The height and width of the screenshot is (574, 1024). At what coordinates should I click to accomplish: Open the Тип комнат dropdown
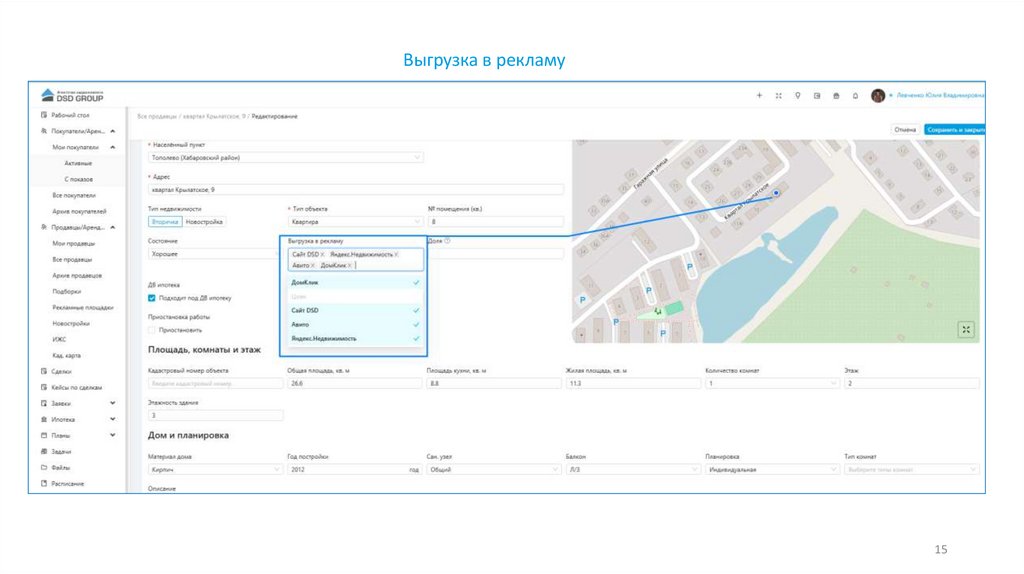[912, 470]
